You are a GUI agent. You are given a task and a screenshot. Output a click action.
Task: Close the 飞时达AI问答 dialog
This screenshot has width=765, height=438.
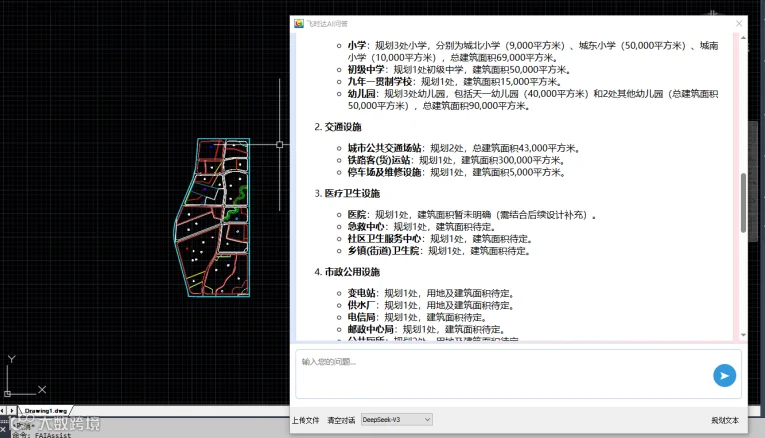coord(739,23)
